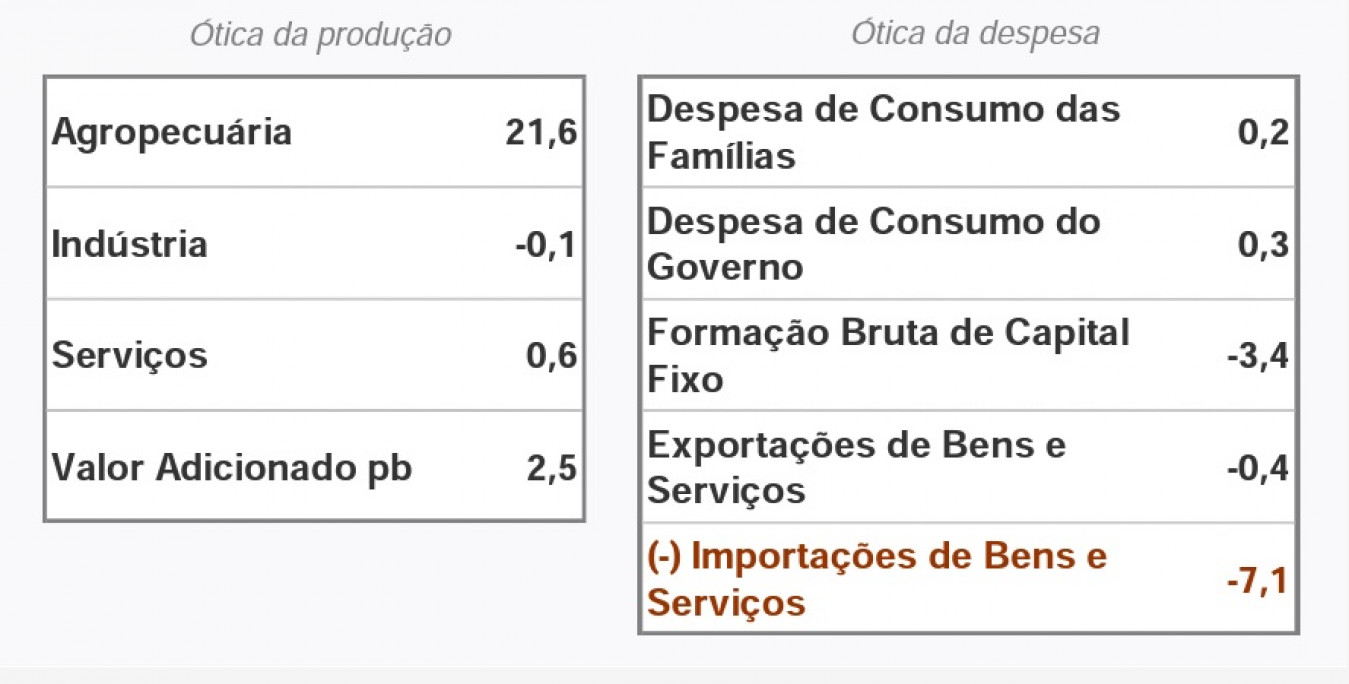Click the Indústria value -0,1
Image resolution: width=1349 pixels, height=684 pixels.
[546, 244]
